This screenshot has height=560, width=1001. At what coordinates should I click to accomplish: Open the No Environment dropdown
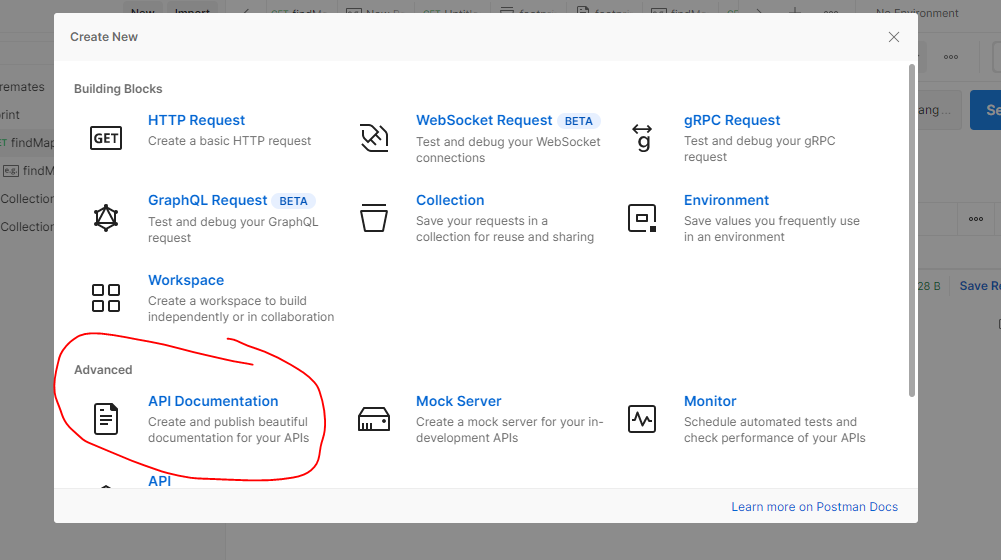pyautogui.click(x=917, y=13)
